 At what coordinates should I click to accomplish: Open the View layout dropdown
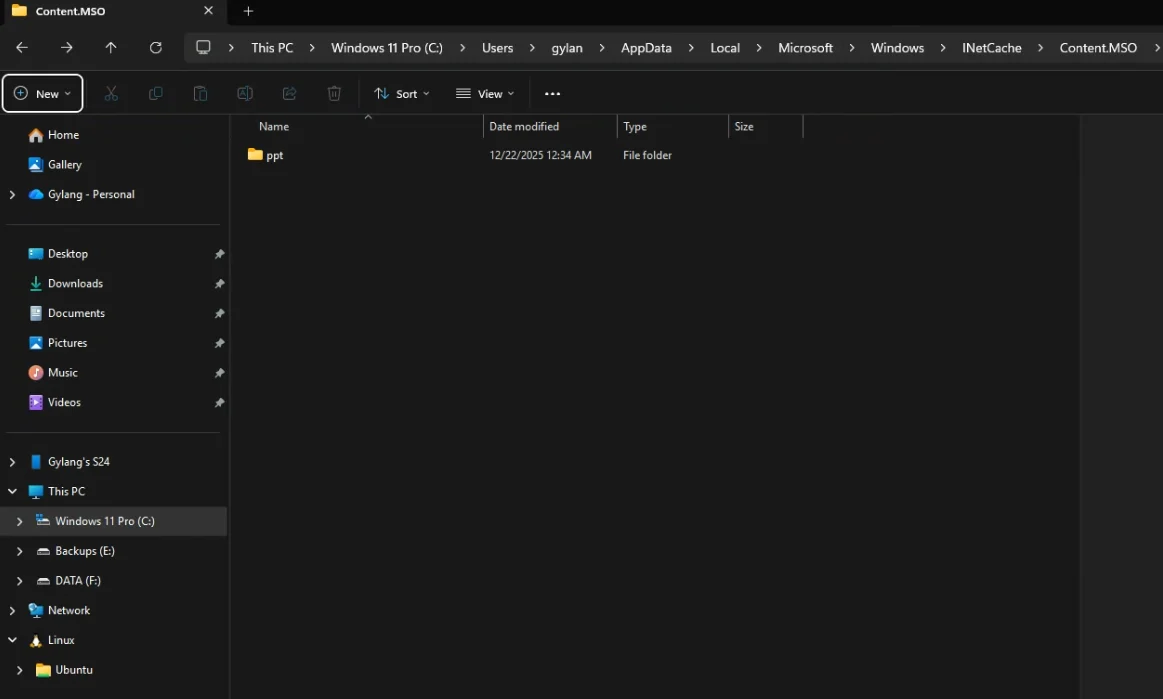coord(485,93)
